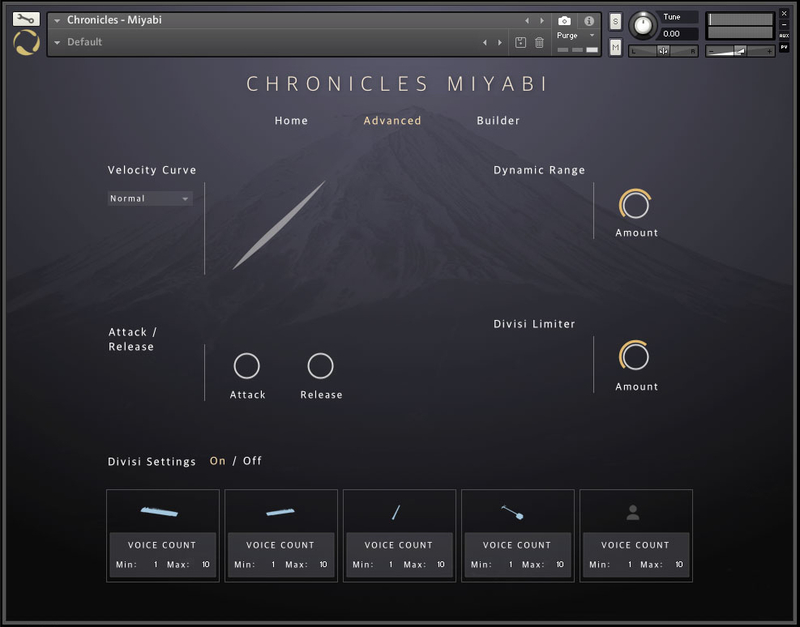
Task: Turn Divisi Settings On
Action: point(217,461)
